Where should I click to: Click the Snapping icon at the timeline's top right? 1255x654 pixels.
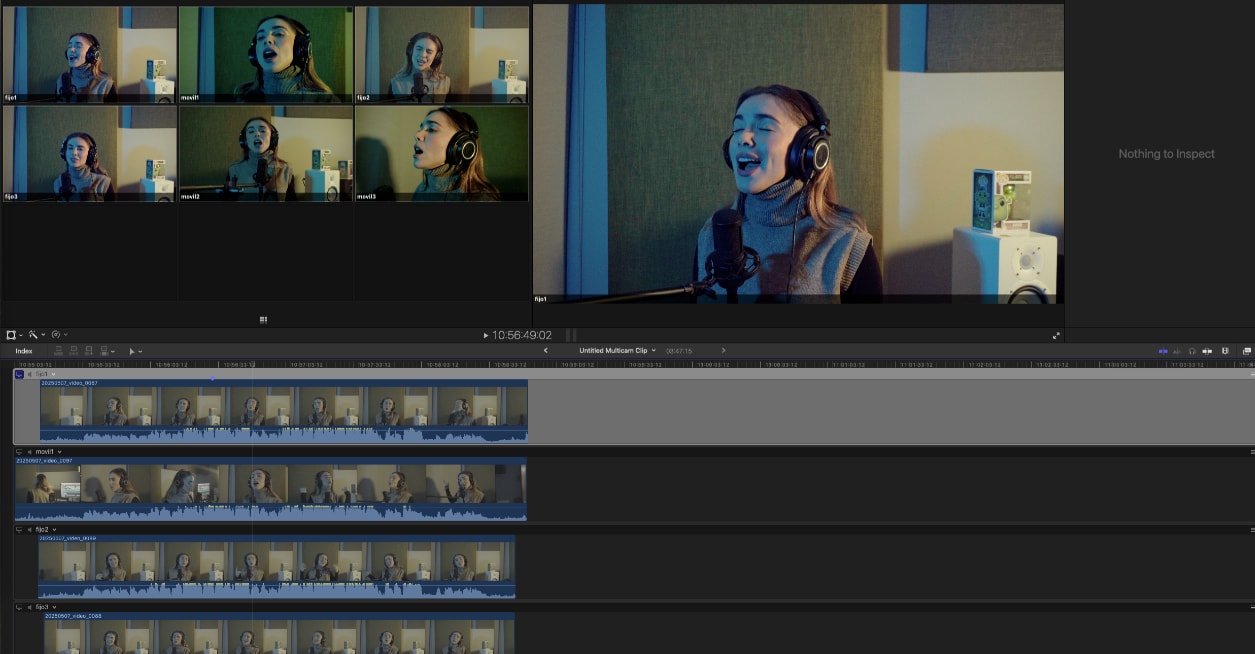[x=1207, y=352]
